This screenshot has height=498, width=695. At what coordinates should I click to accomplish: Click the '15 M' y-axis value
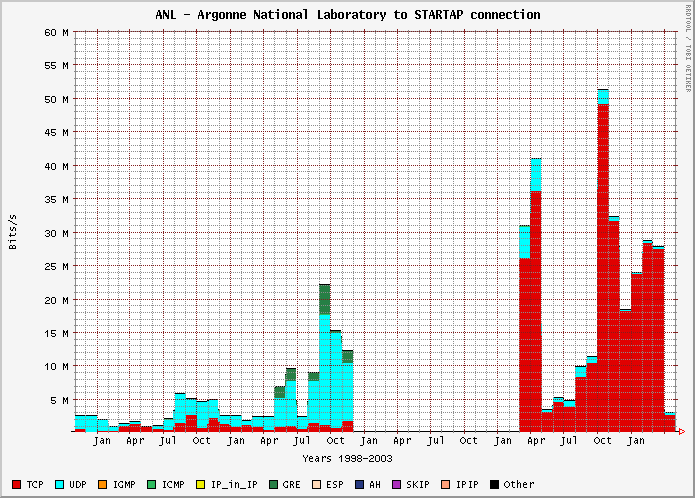[x=56, y=333]
